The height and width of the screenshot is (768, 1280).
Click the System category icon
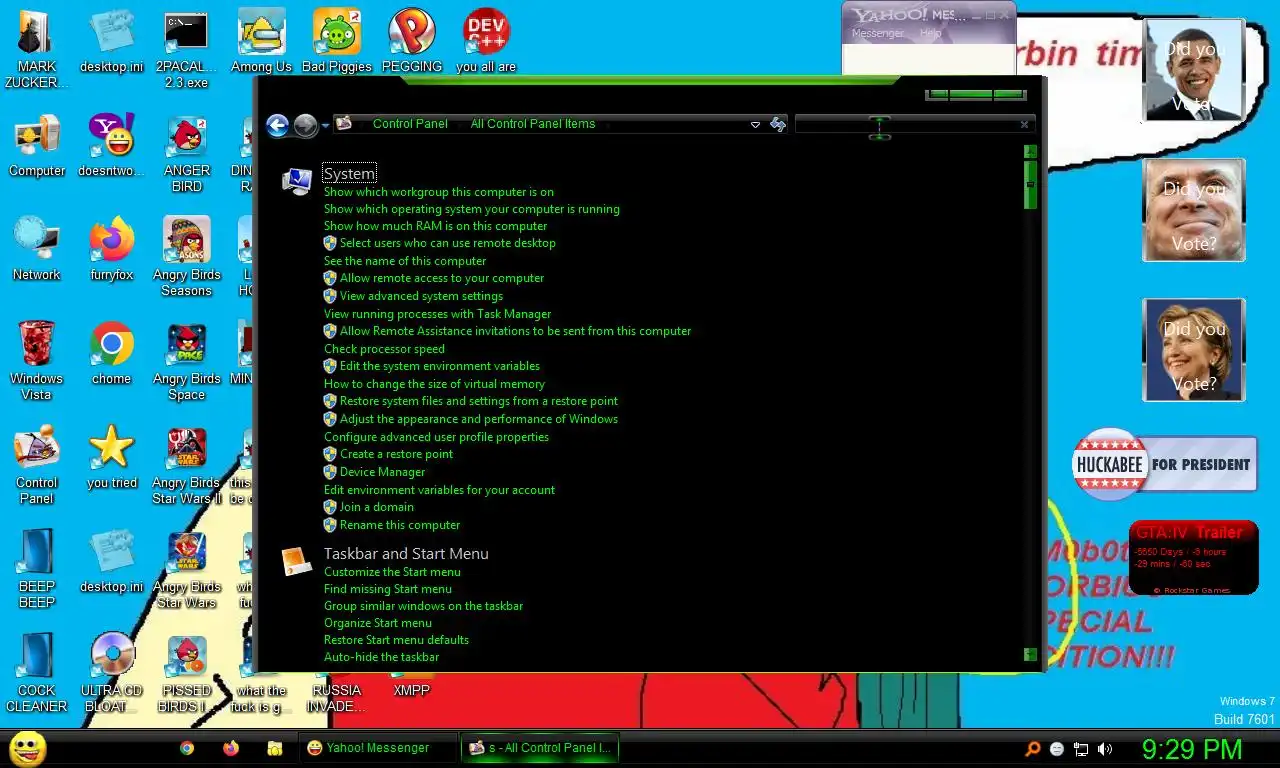[x=297, y=181]
